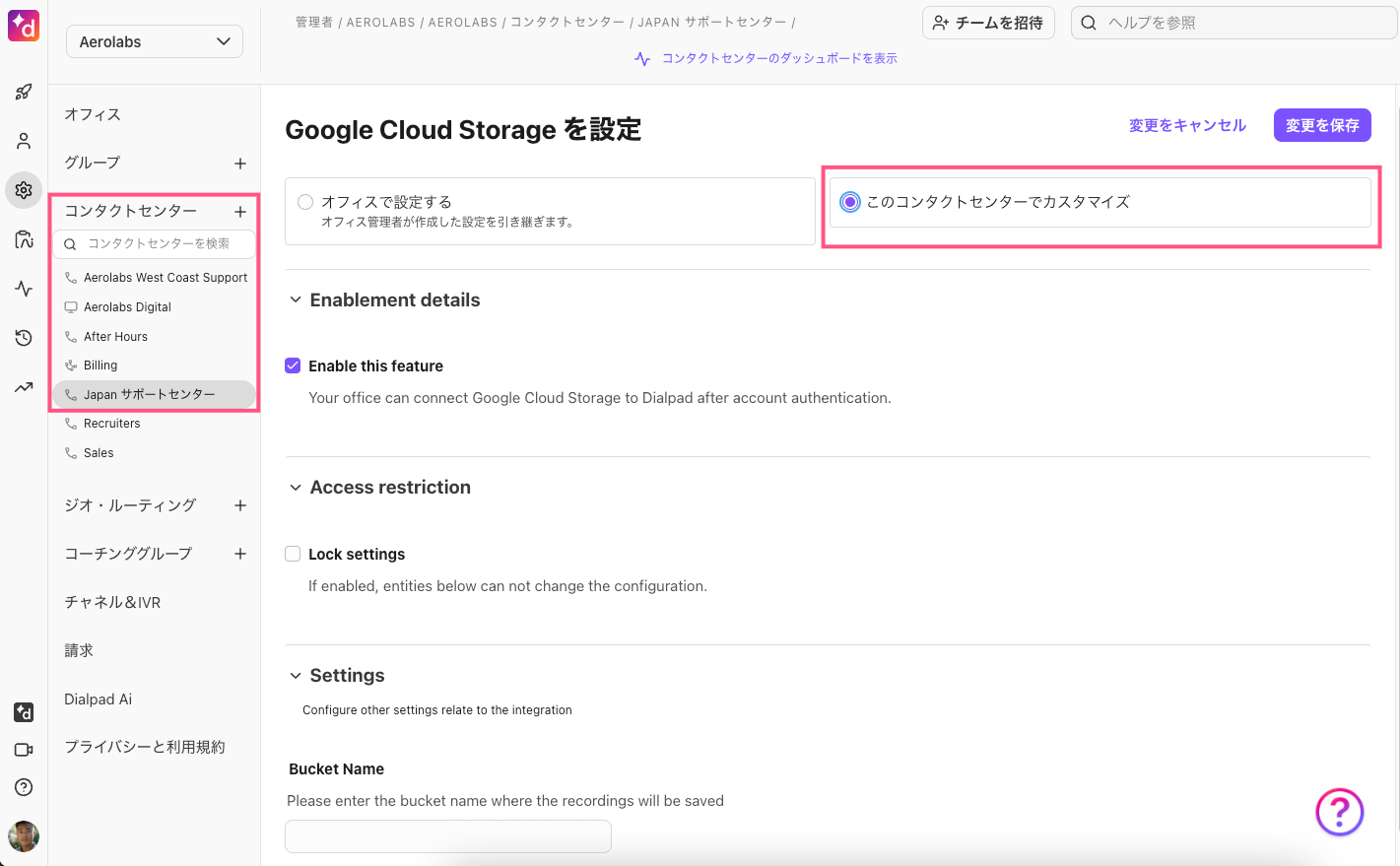Open 'コーチンググループ' menu item
This screenshot has width=1400, height=866.
coord(128,554)
